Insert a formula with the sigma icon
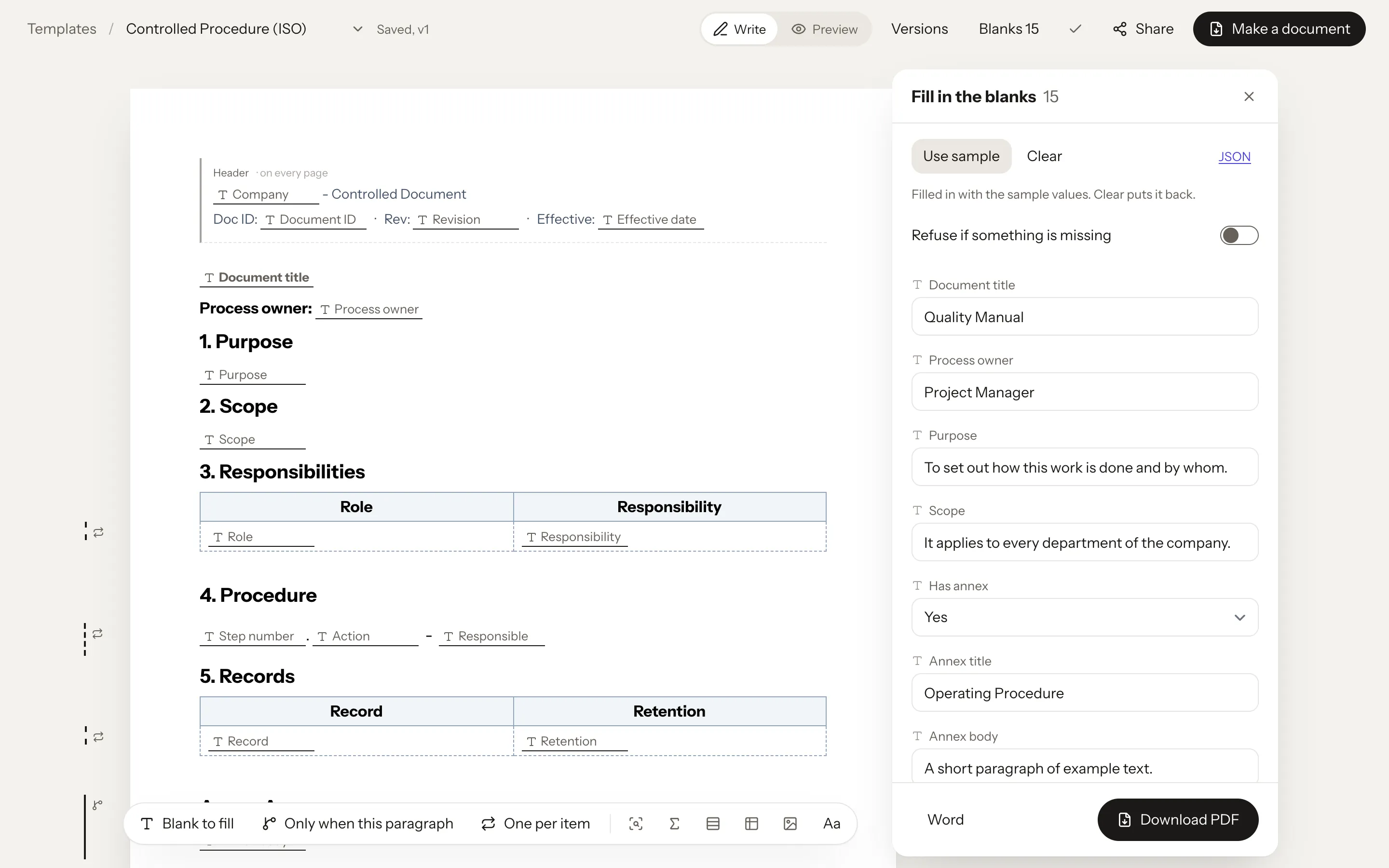The image size is (1389, 868). point(674,823)
